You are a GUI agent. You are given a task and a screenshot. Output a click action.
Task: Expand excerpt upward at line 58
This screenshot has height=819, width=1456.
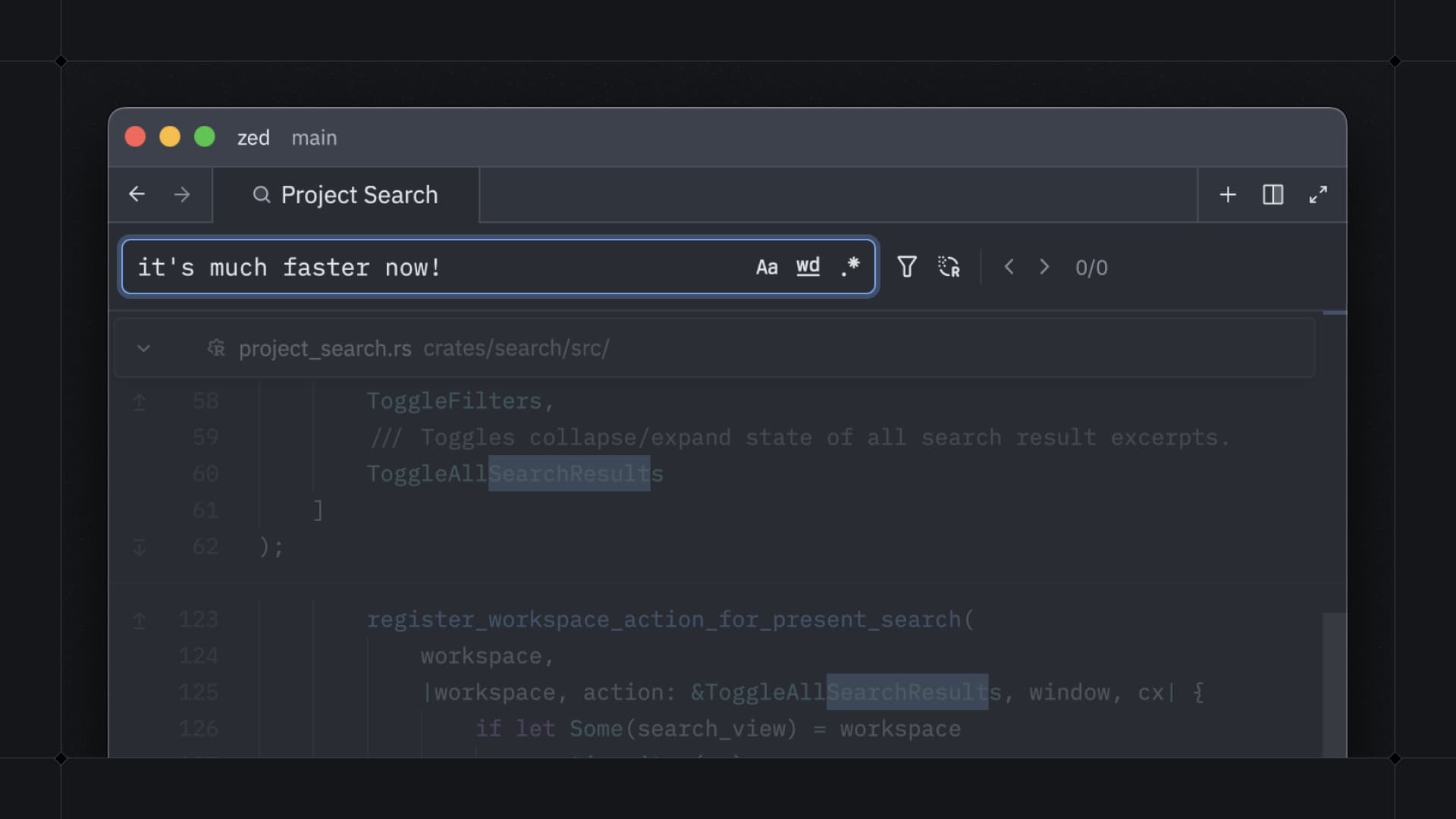tap(140, 401)
